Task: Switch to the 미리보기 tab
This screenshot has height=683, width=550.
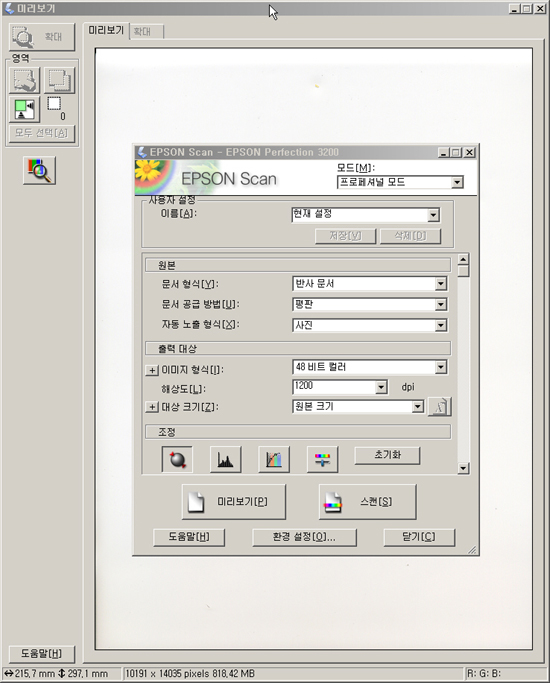Action: tap(106, 30)
